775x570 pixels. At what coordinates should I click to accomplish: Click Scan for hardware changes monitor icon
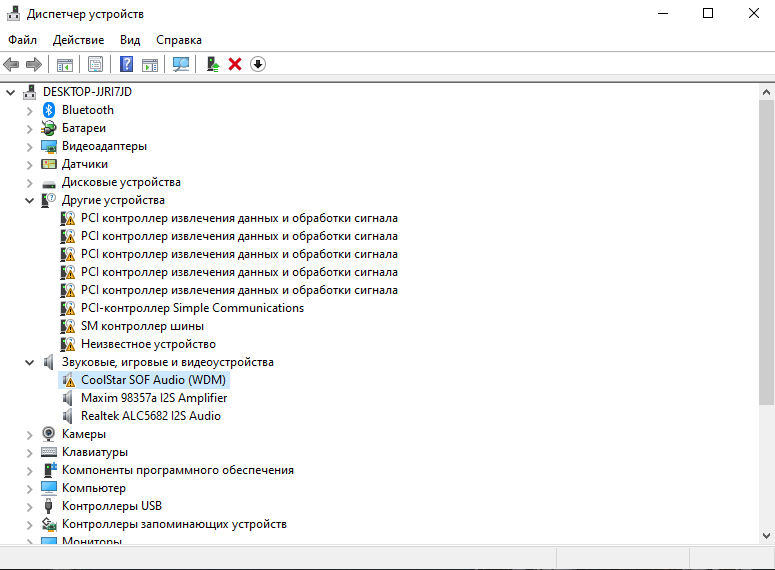tap(181, 64)
